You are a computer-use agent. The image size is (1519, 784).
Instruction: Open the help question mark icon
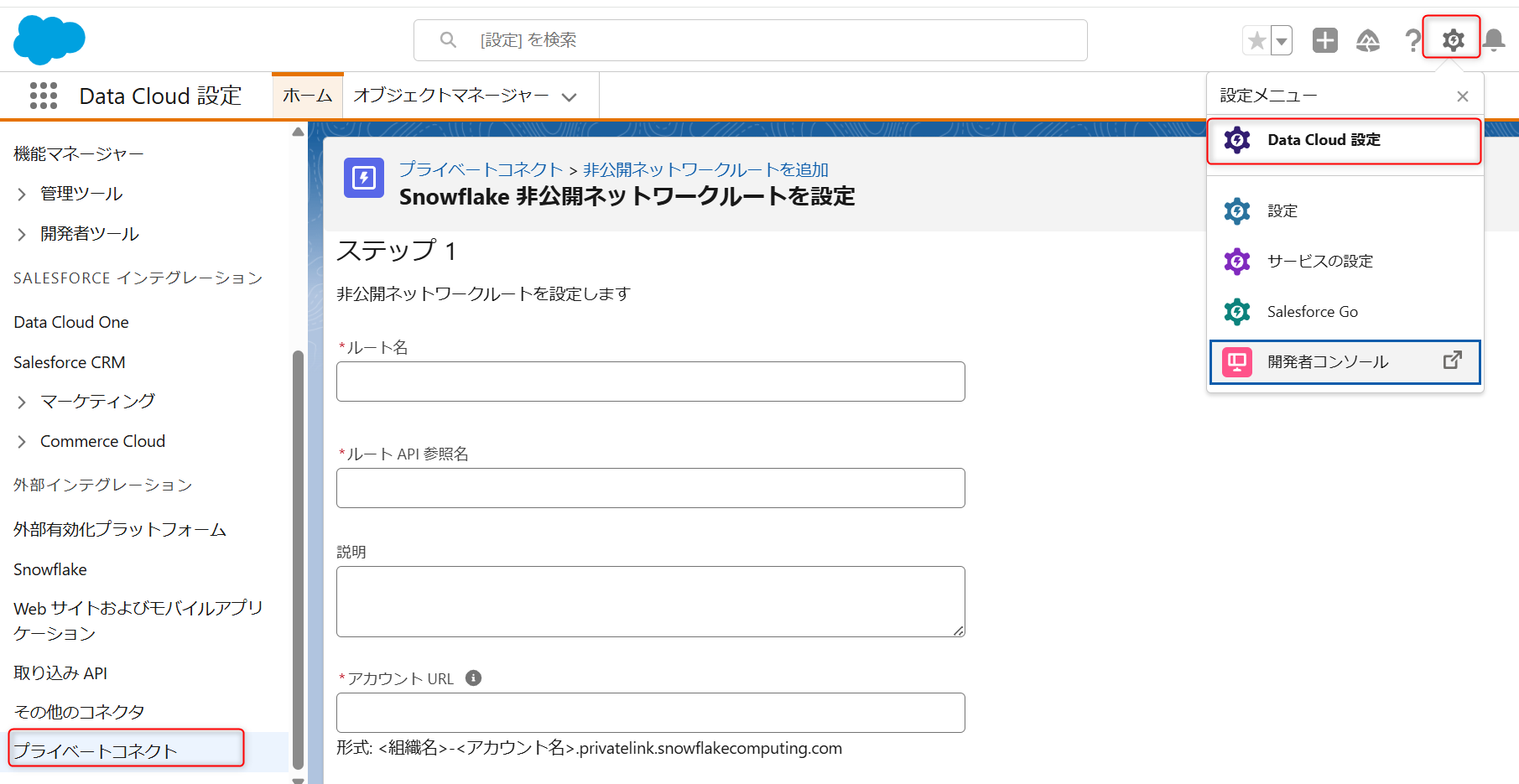coord(1412,40)
